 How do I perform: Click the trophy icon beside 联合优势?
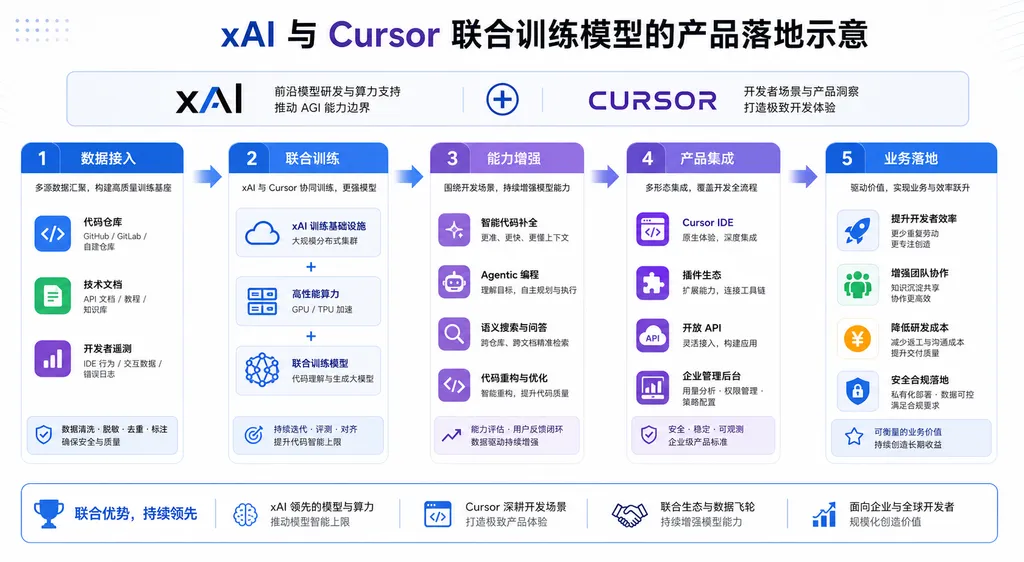coord(48,513)
